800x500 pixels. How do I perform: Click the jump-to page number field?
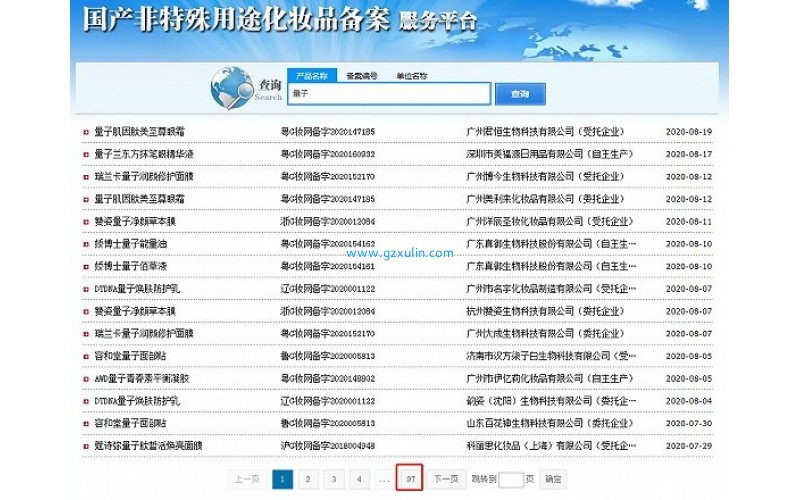(511, 480)
